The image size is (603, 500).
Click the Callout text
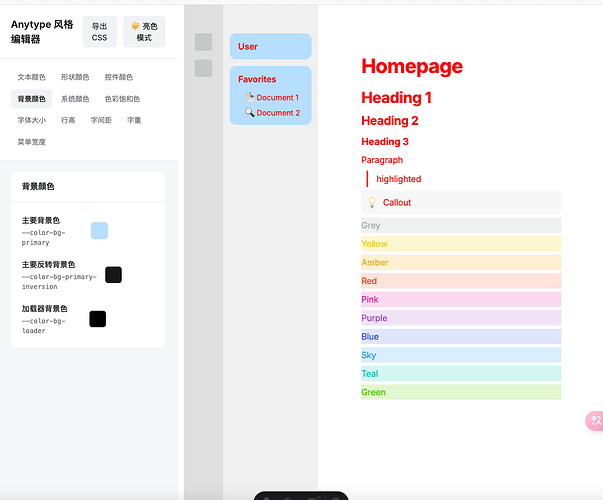[397, 202]
